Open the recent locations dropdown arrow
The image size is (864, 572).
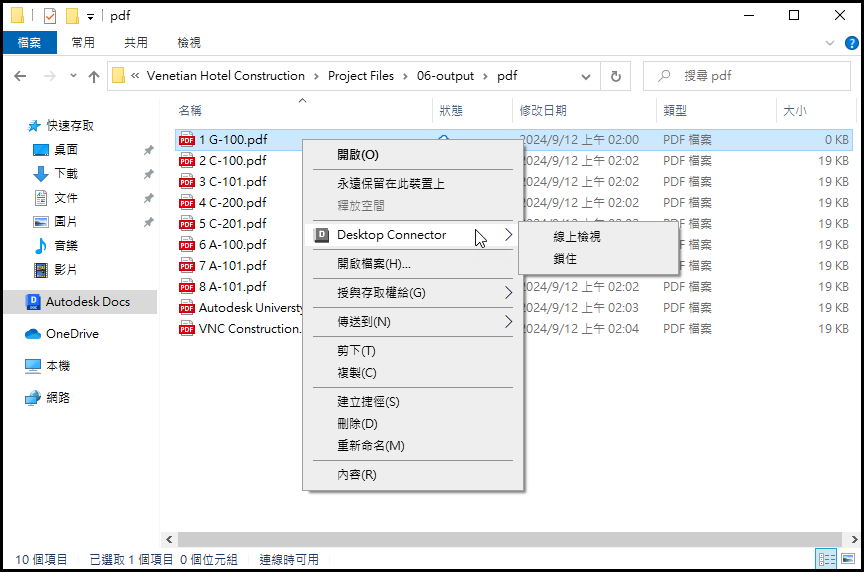tap(73, 76)
